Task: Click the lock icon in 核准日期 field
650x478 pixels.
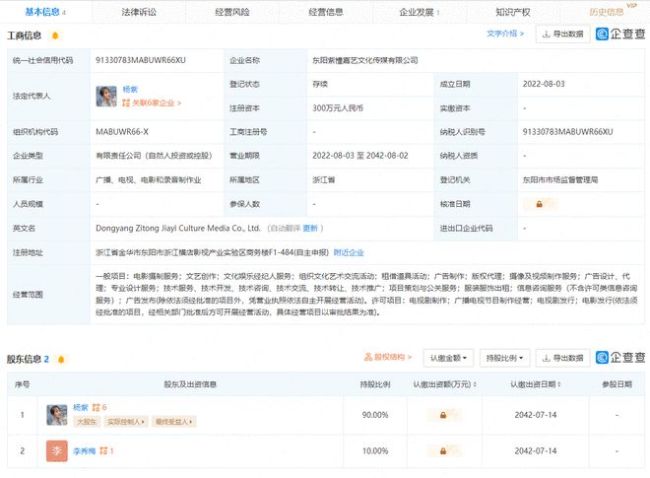Action: click(540, 204)
